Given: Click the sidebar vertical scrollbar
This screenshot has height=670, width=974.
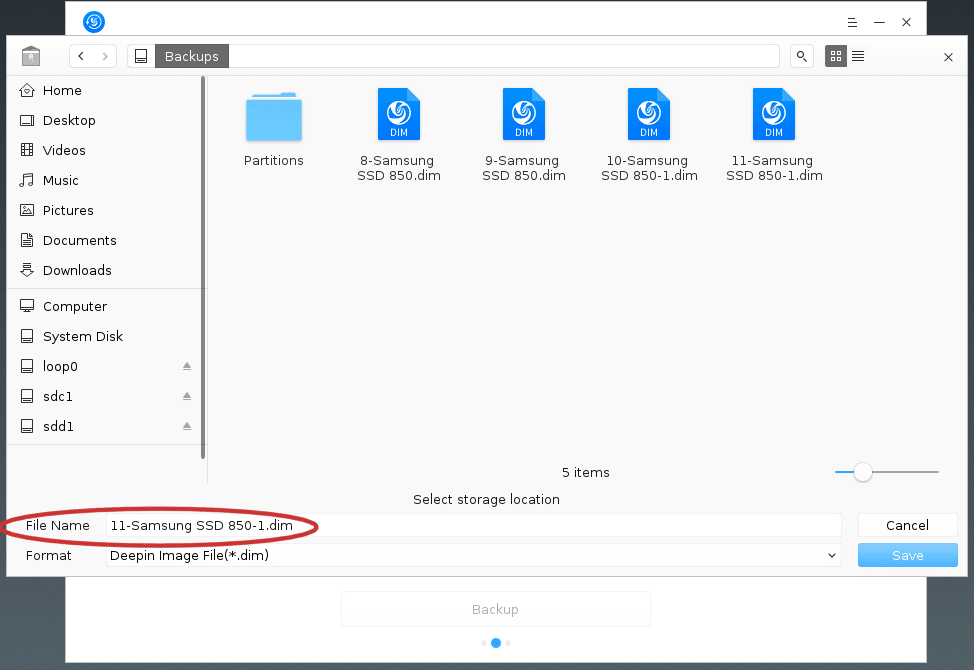Looking at the screenshot, I should [203, 267].
